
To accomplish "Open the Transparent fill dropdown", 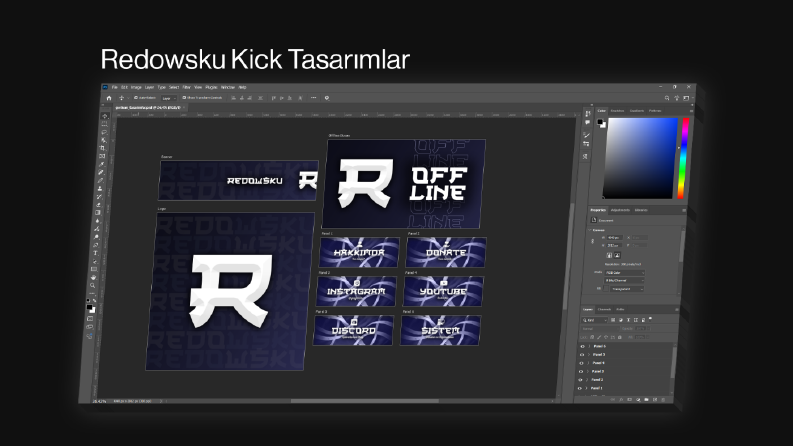I will (x=627, y=289).
